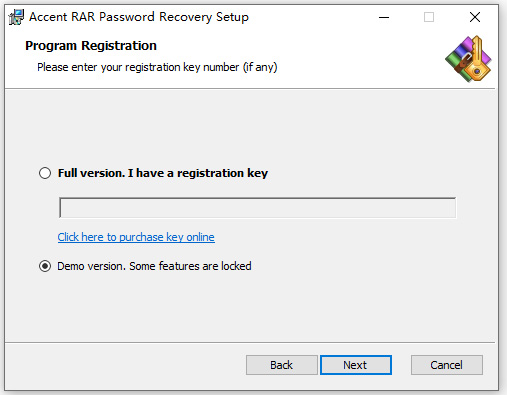The height and width of the screenshot is (395, 507).
Task: Open the purchase key online link
Action: coord(136,237)
